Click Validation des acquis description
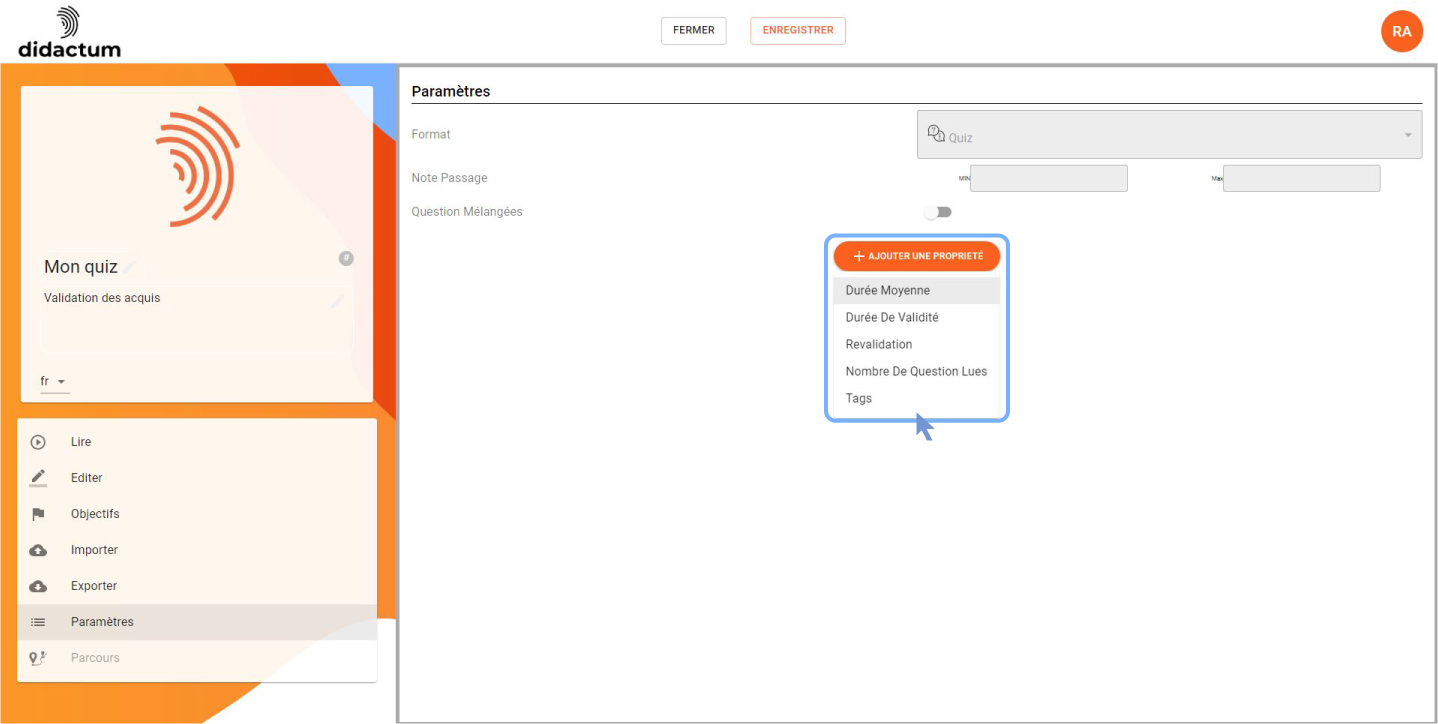This screenshot has height=724, width=1438. click(102, 298)
